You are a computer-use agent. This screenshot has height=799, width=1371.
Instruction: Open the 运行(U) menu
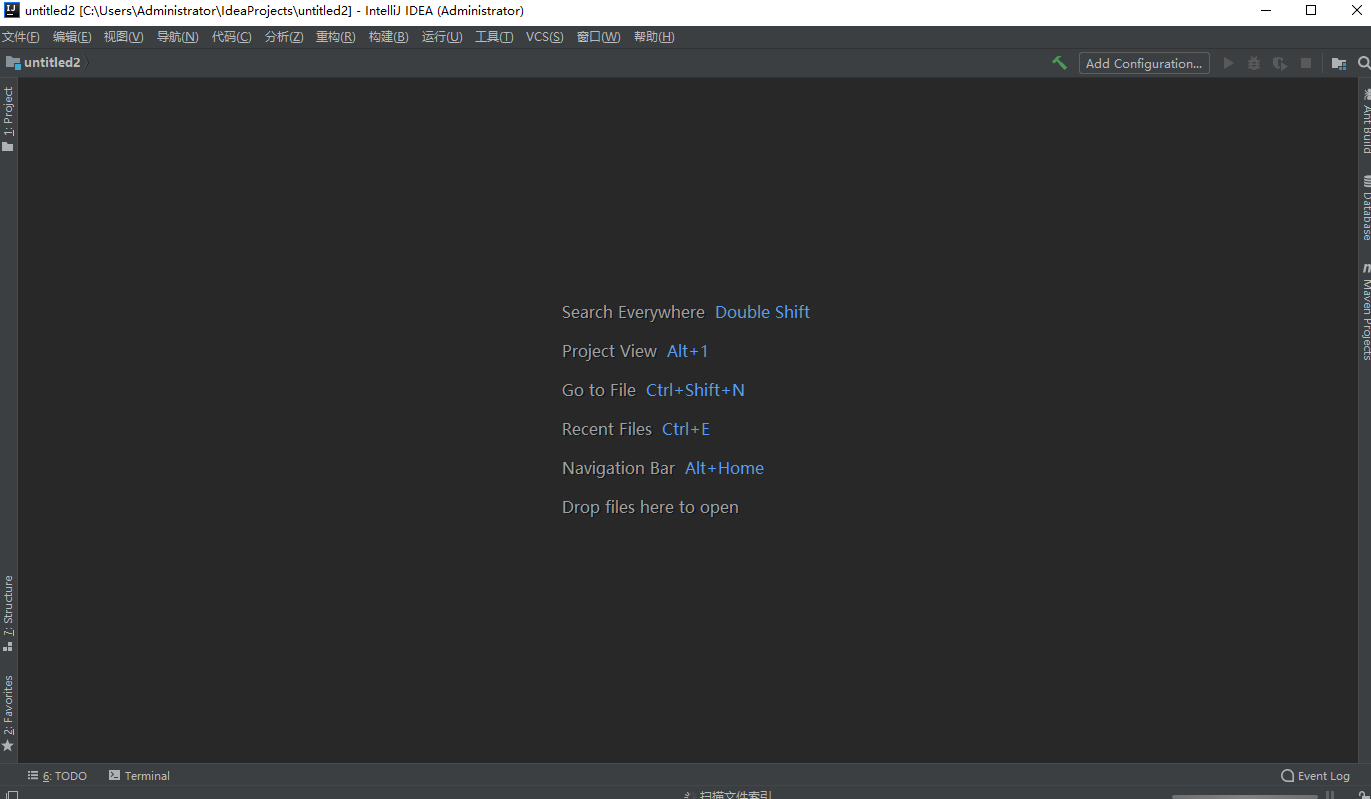pos(442,37)
